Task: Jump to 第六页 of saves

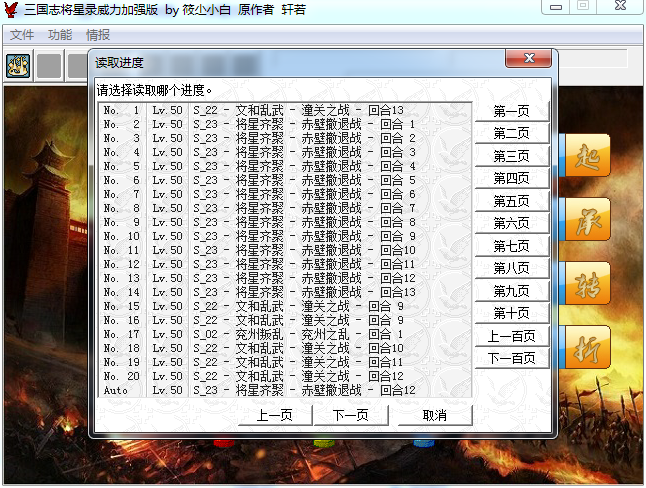Action: pyautogui.click(x=512, y=223)
